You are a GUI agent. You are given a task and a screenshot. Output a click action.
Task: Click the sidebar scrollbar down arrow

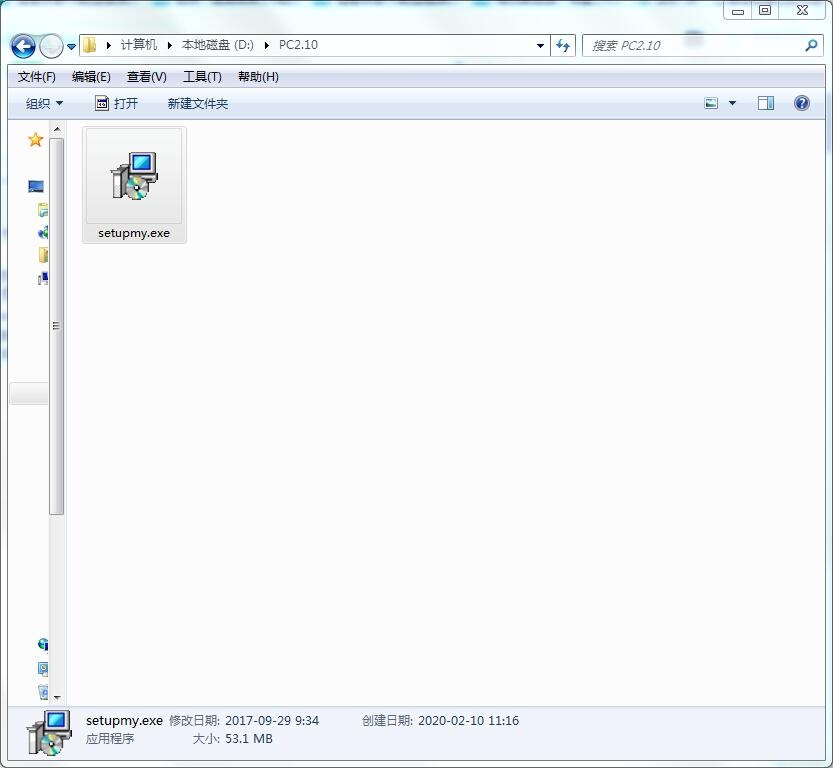pyautogui.click(x=57, y=697)
